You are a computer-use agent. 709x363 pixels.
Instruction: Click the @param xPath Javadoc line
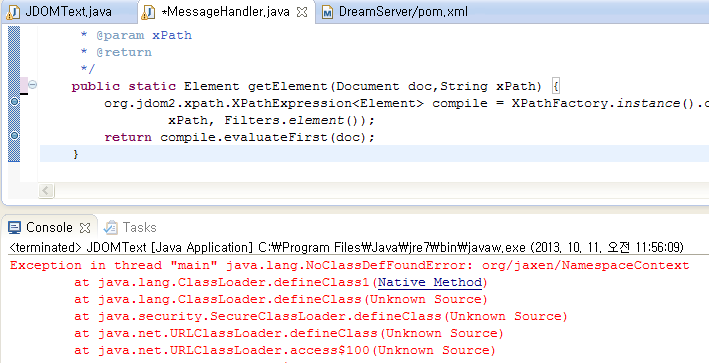click(x=136, y=35)
